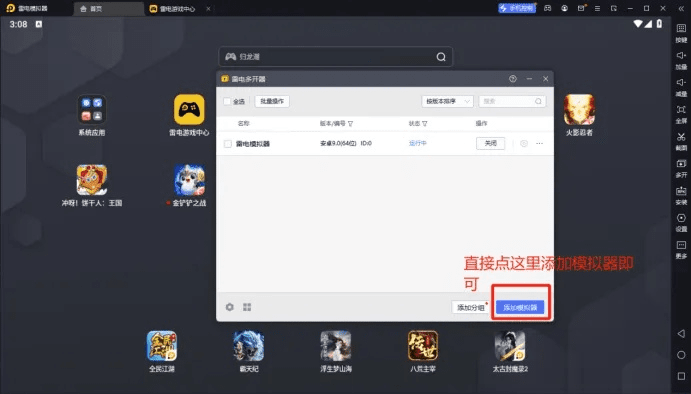Tap the Android back triangle button
This screenshot has width=691, height=394.
pyautogui.click(x=681, y=333)
